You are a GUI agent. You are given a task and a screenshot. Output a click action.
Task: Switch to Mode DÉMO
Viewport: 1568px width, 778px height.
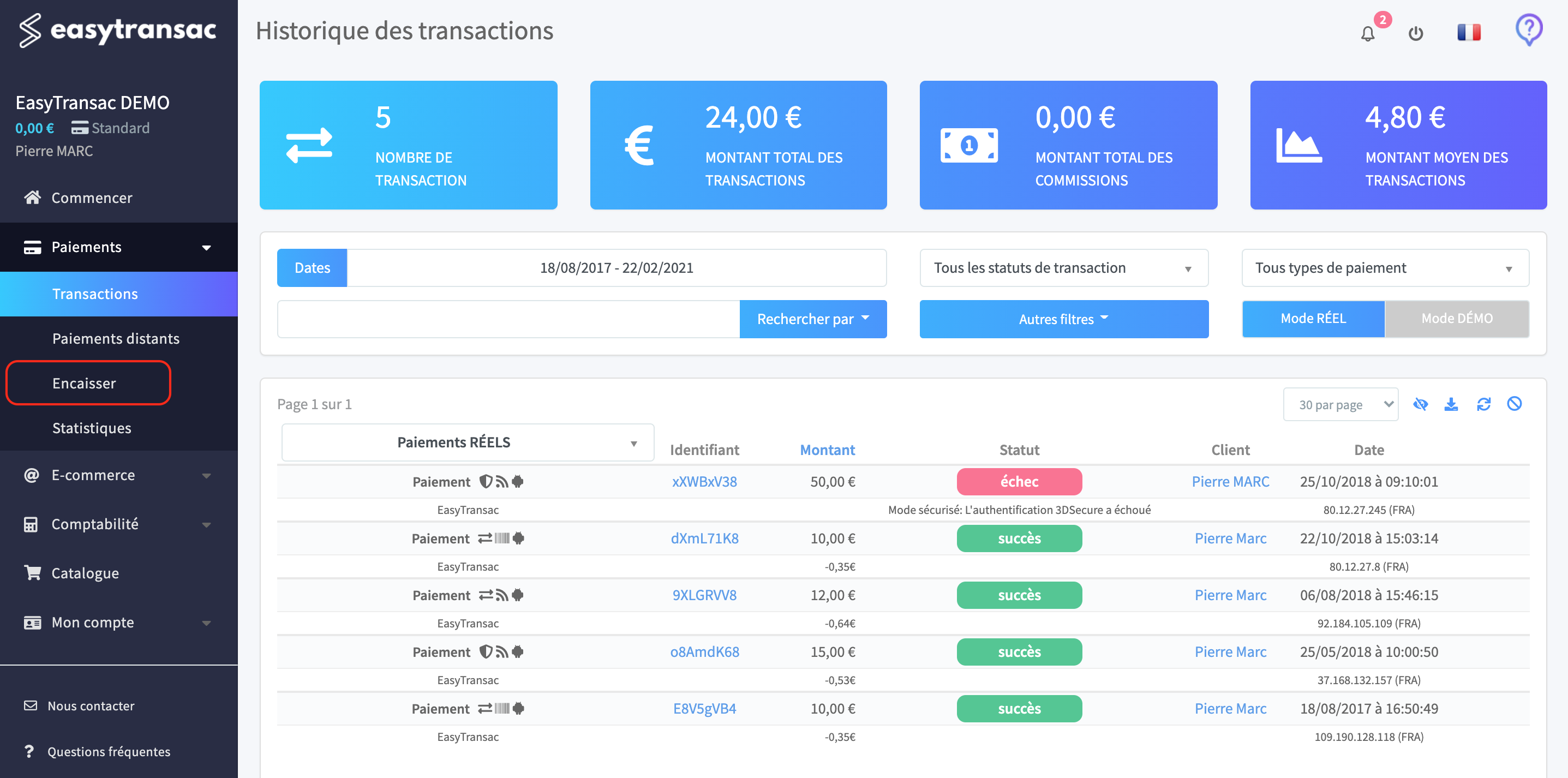tap(1457, 319)
